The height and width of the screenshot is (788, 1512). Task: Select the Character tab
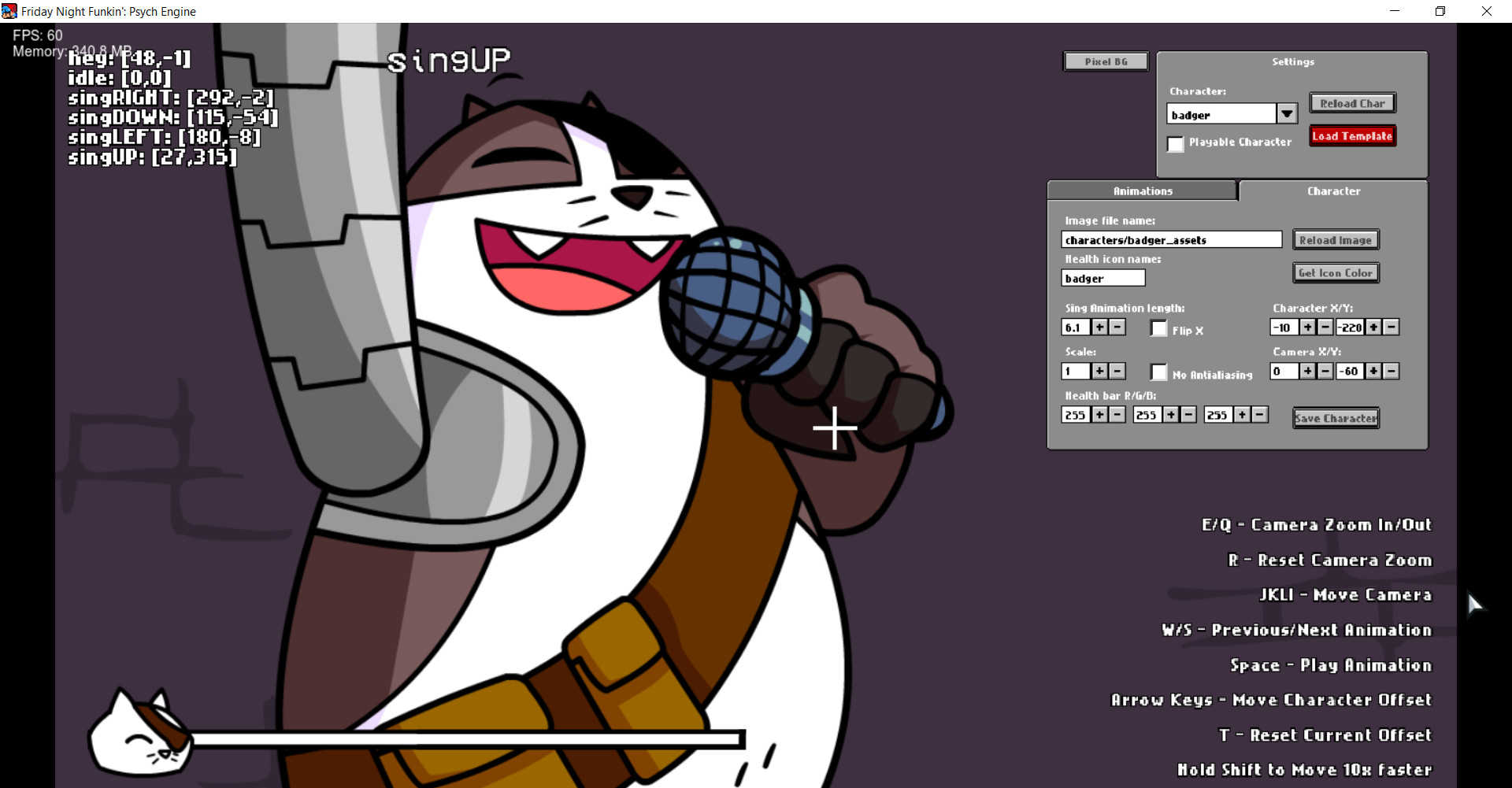pyautogui.click(x=1332, y=191)
